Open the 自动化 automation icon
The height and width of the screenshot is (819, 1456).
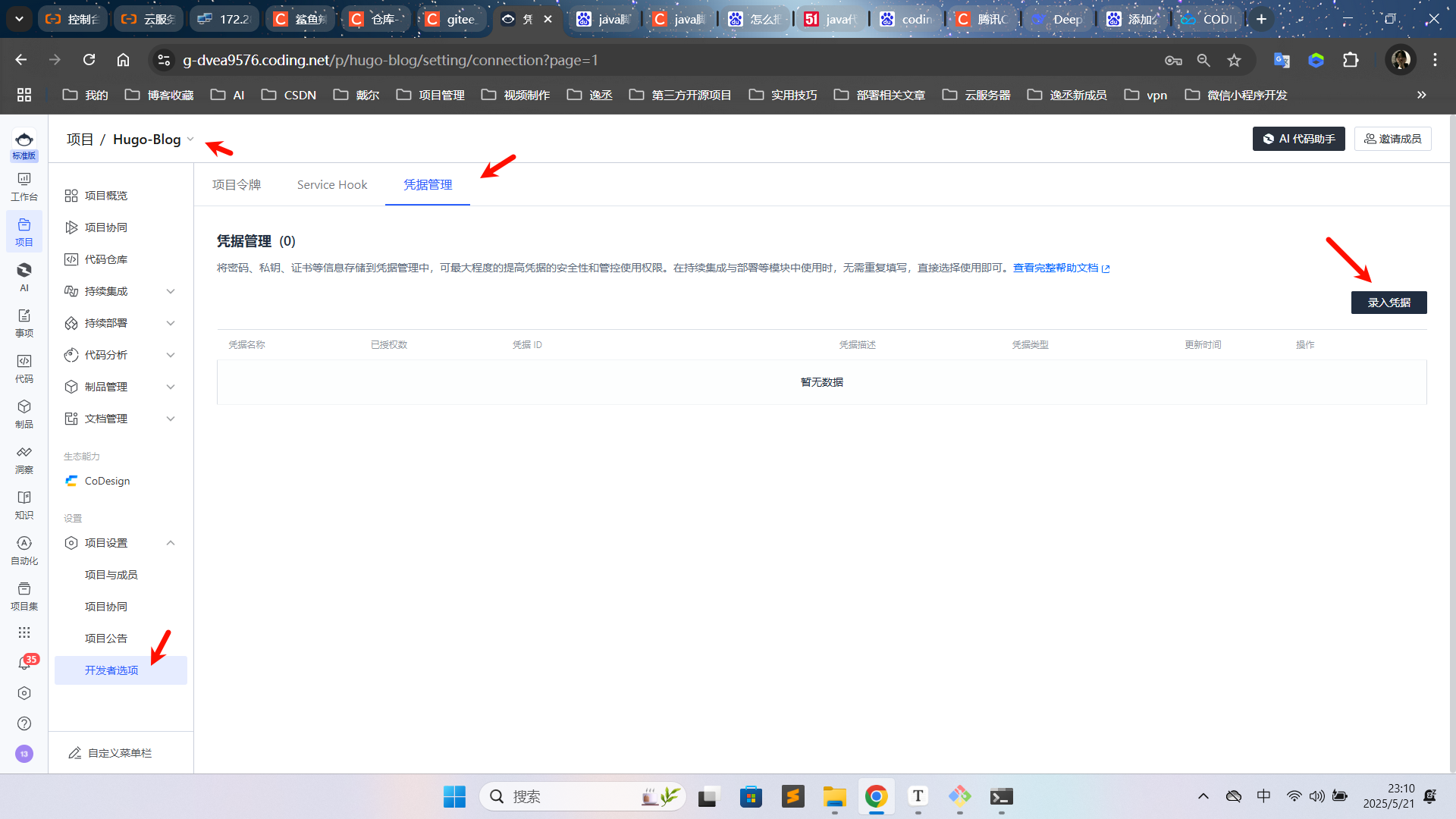click(24, 550)
